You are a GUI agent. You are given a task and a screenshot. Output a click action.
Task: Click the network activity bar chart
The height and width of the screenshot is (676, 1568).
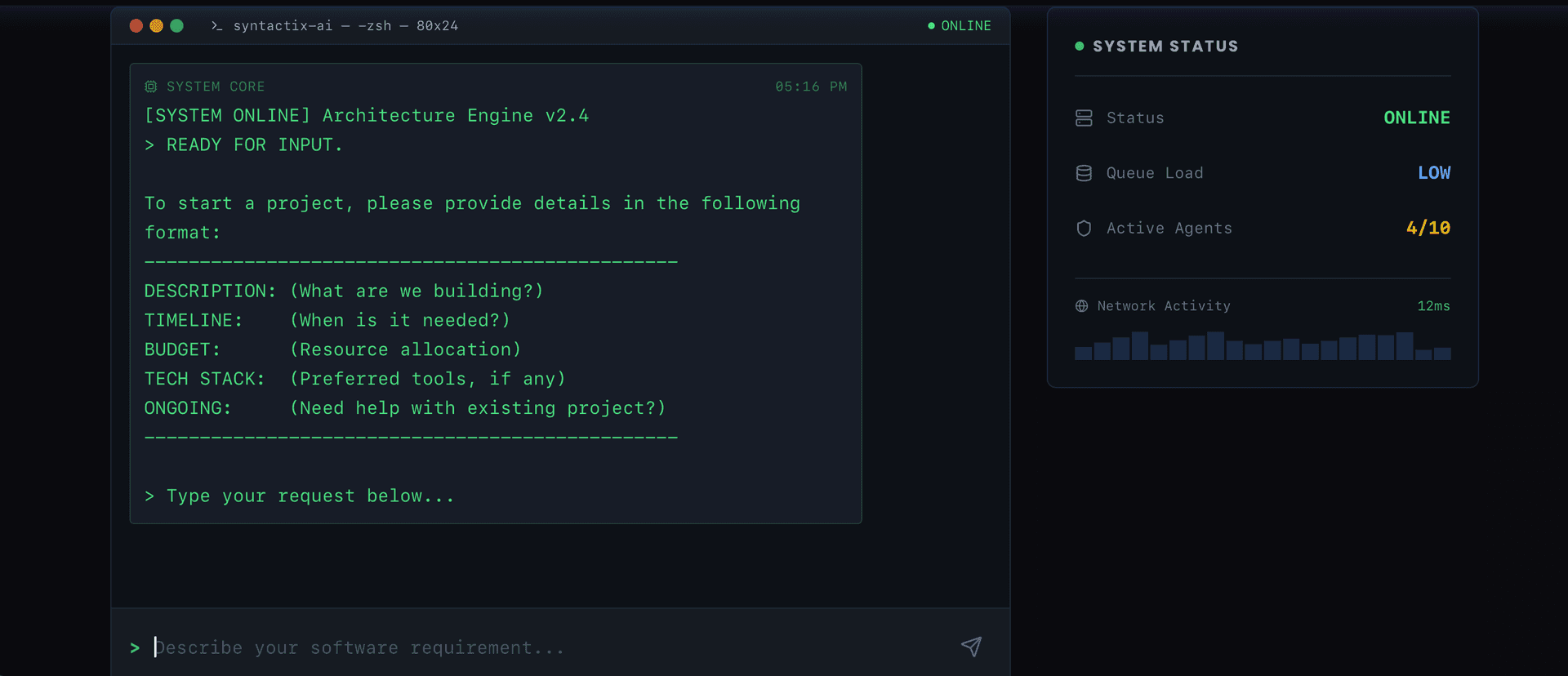(x=1263, y=346)
